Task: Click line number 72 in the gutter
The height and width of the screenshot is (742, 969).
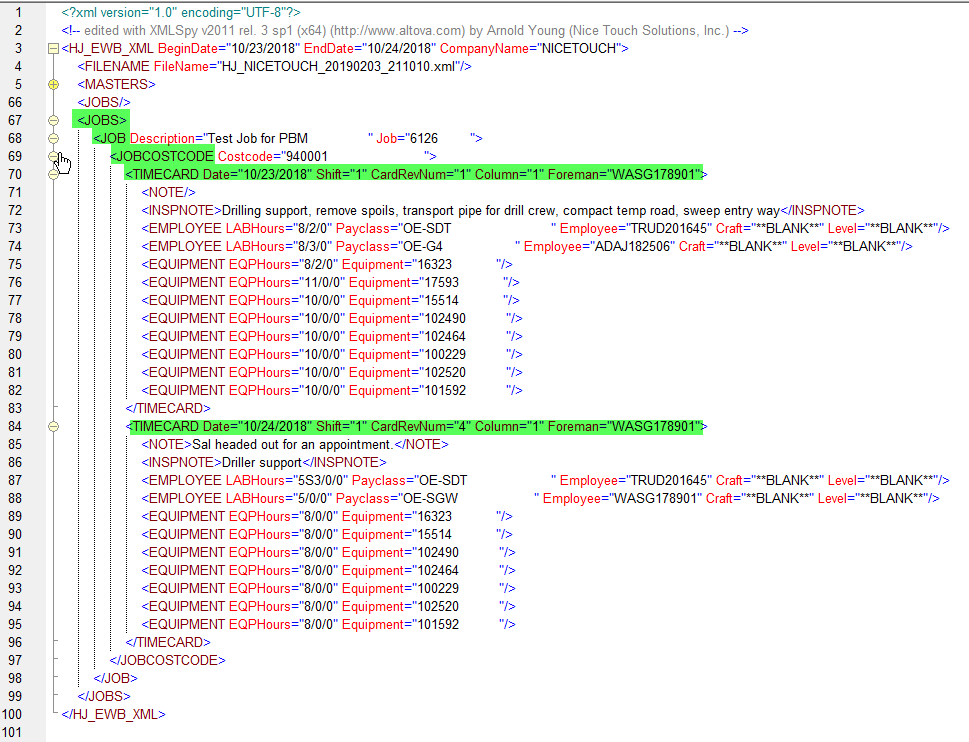Action: [x=15, y=210]
